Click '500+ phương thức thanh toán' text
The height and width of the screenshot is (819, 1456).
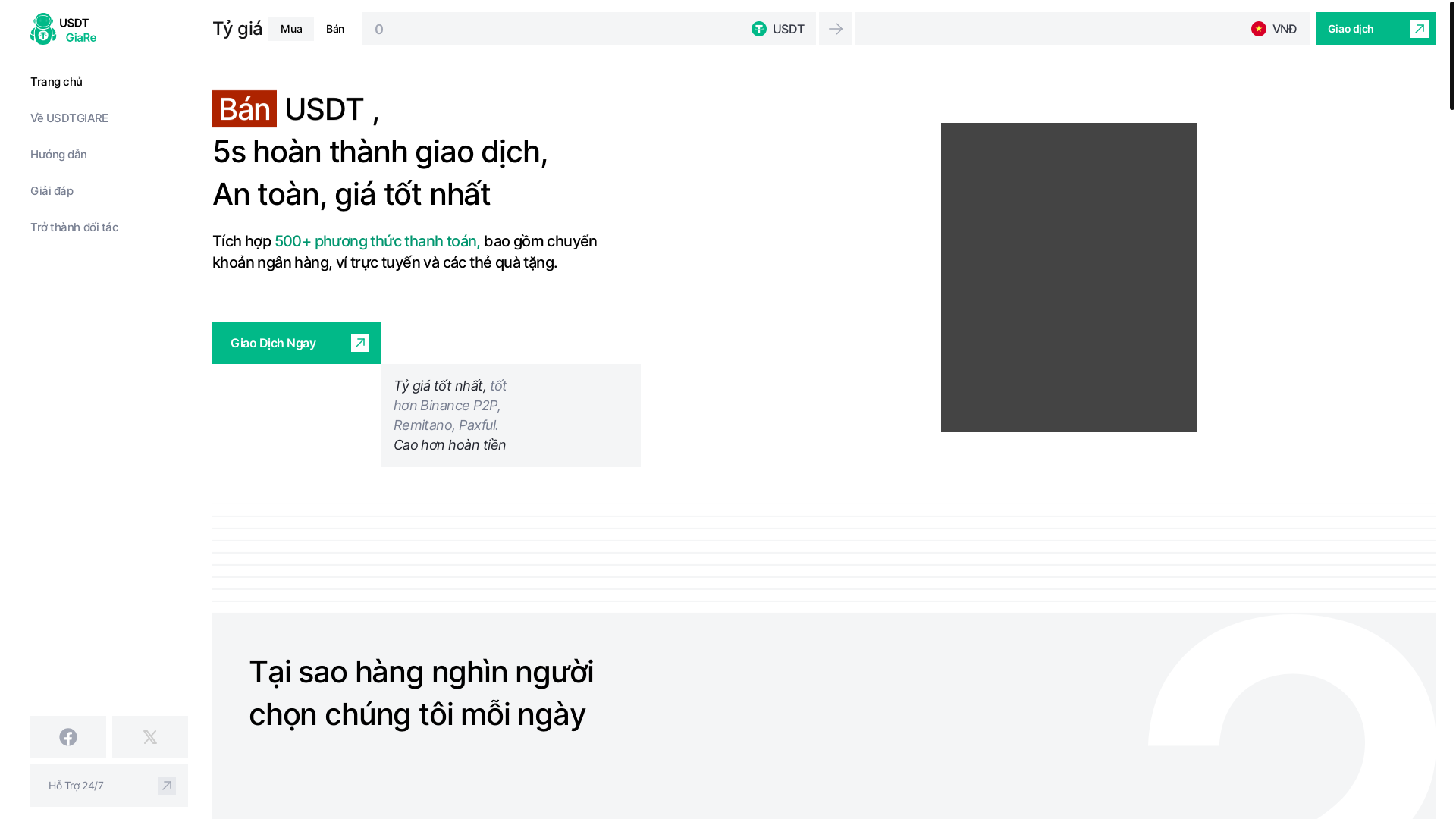377,241
